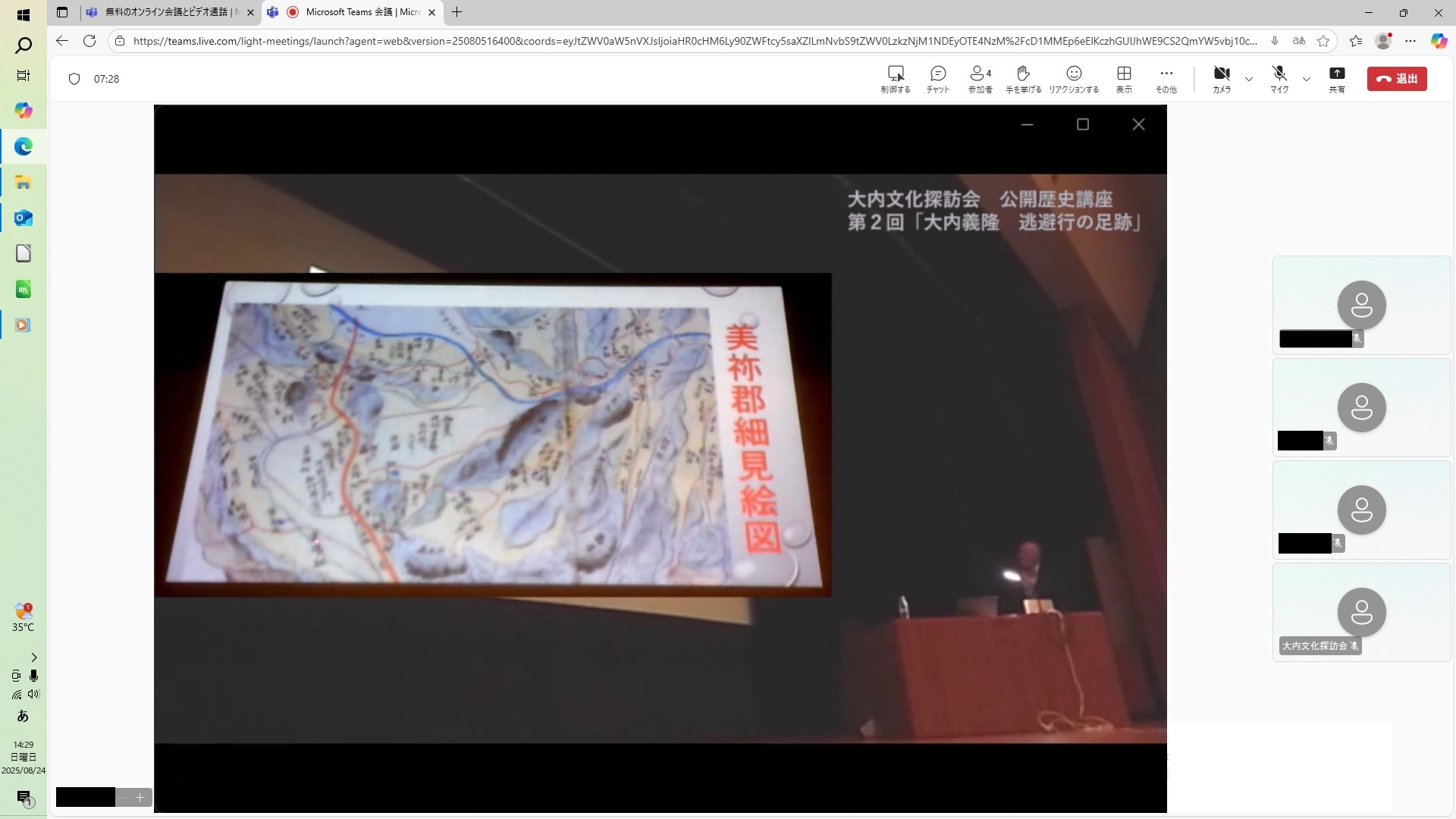
Task: Toggle the Japanese IME あ indicator
Action: tap(23, 716)
